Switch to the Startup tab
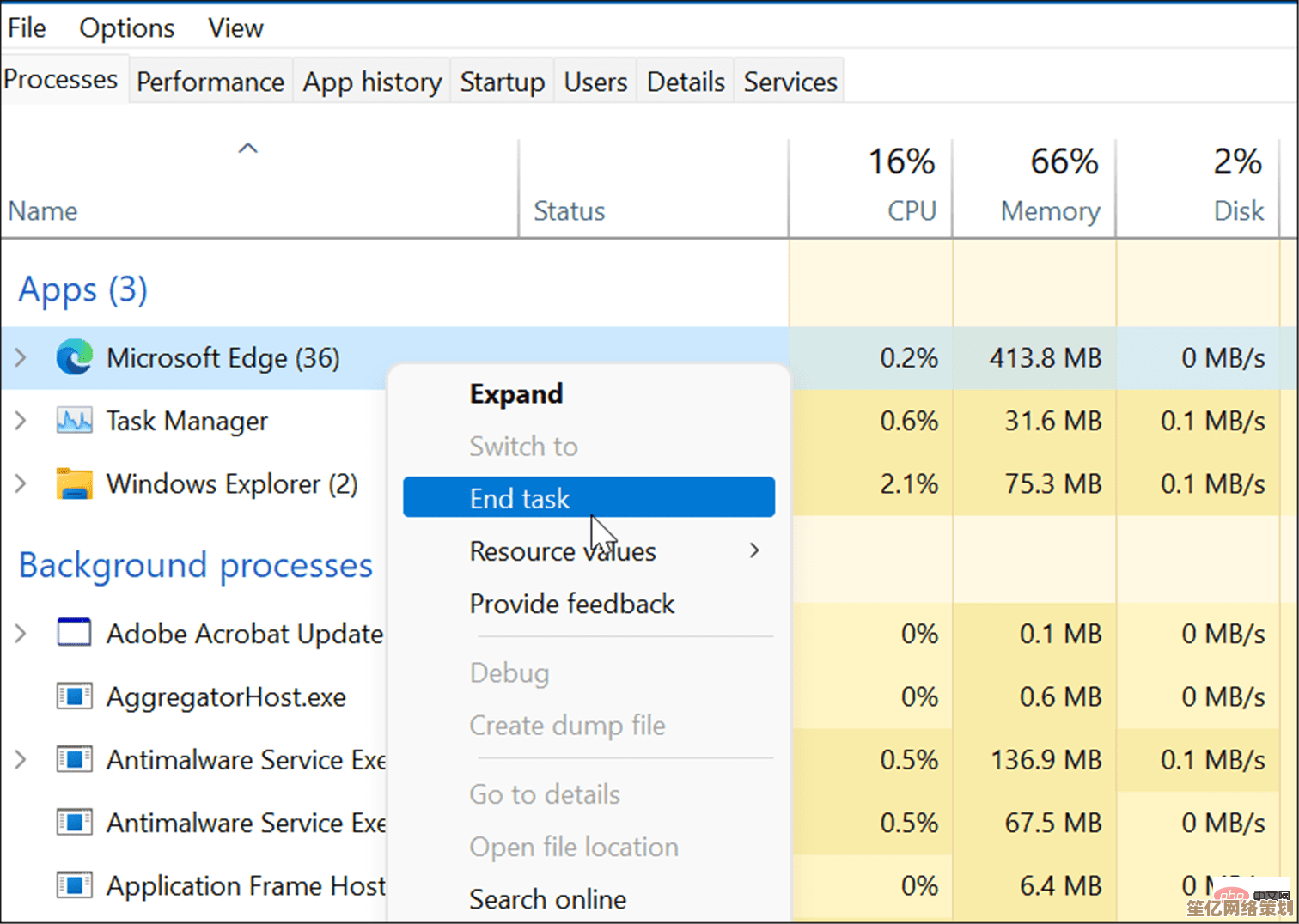Viewport: 1299px width, 924px height. point(503,82)
